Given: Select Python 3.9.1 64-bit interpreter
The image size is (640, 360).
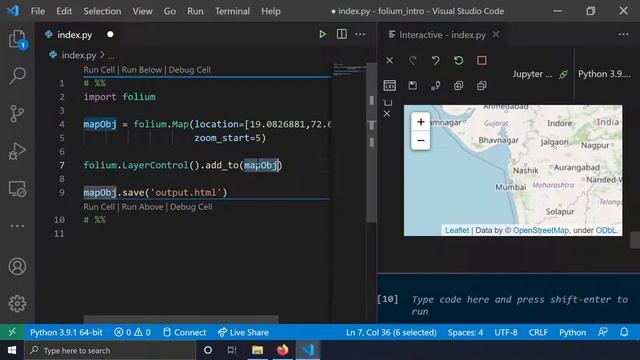Looking at the screenshot, I should 66,332.
